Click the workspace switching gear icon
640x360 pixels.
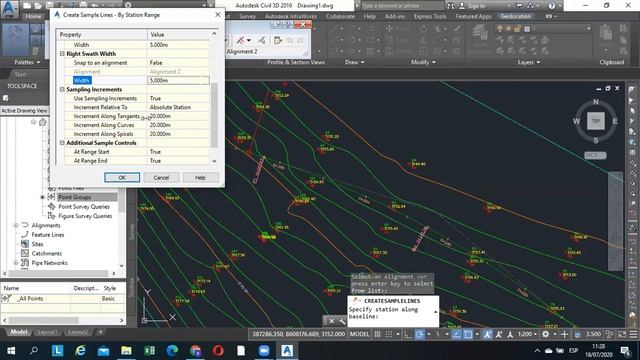point(545,334)
